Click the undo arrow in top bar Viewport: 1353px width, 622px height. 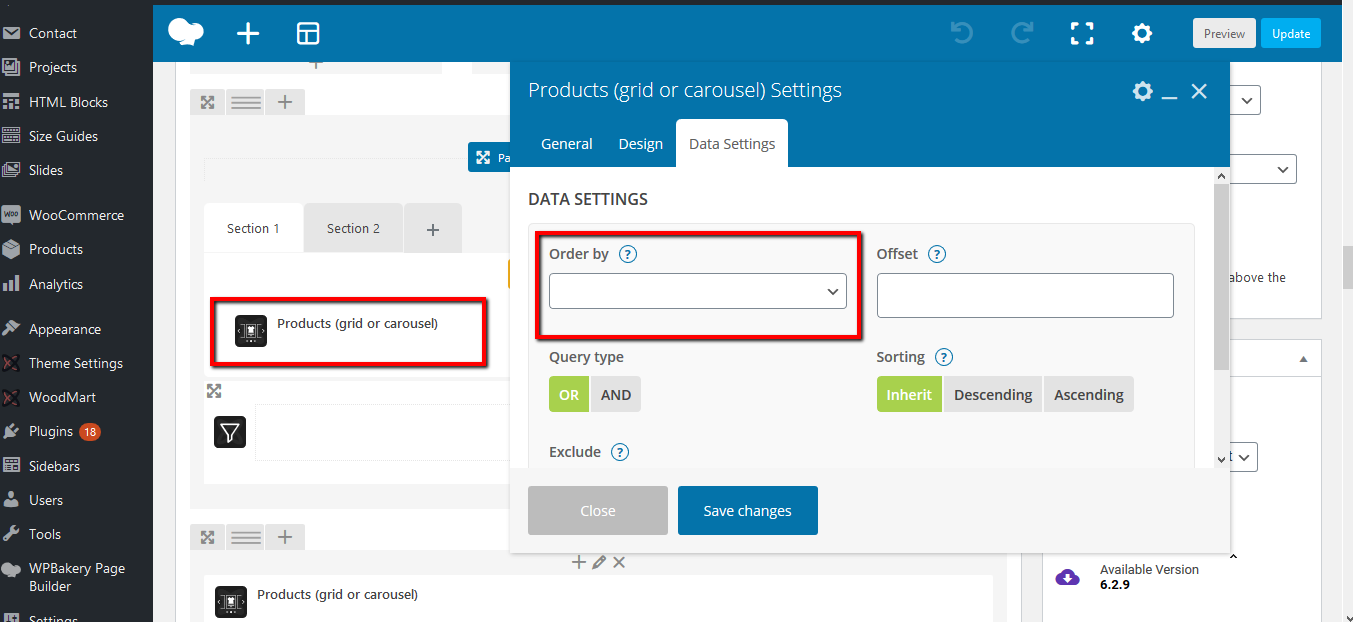pyautogui.click(x=962, y=34)
